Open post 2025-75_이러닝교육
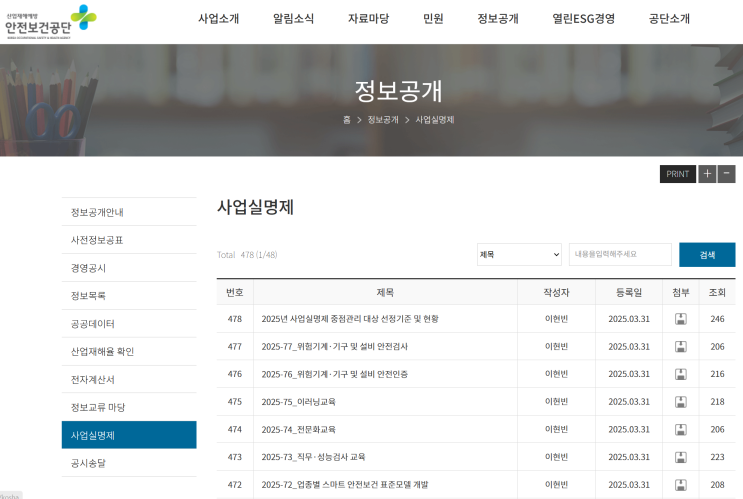 coord(299,402)
